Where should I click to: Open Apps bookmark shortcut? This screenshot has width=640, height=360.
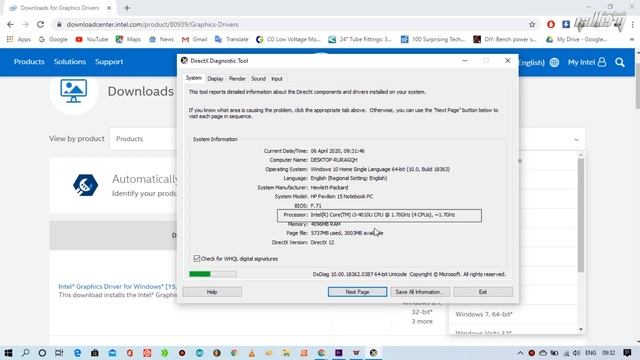[19, 39]
